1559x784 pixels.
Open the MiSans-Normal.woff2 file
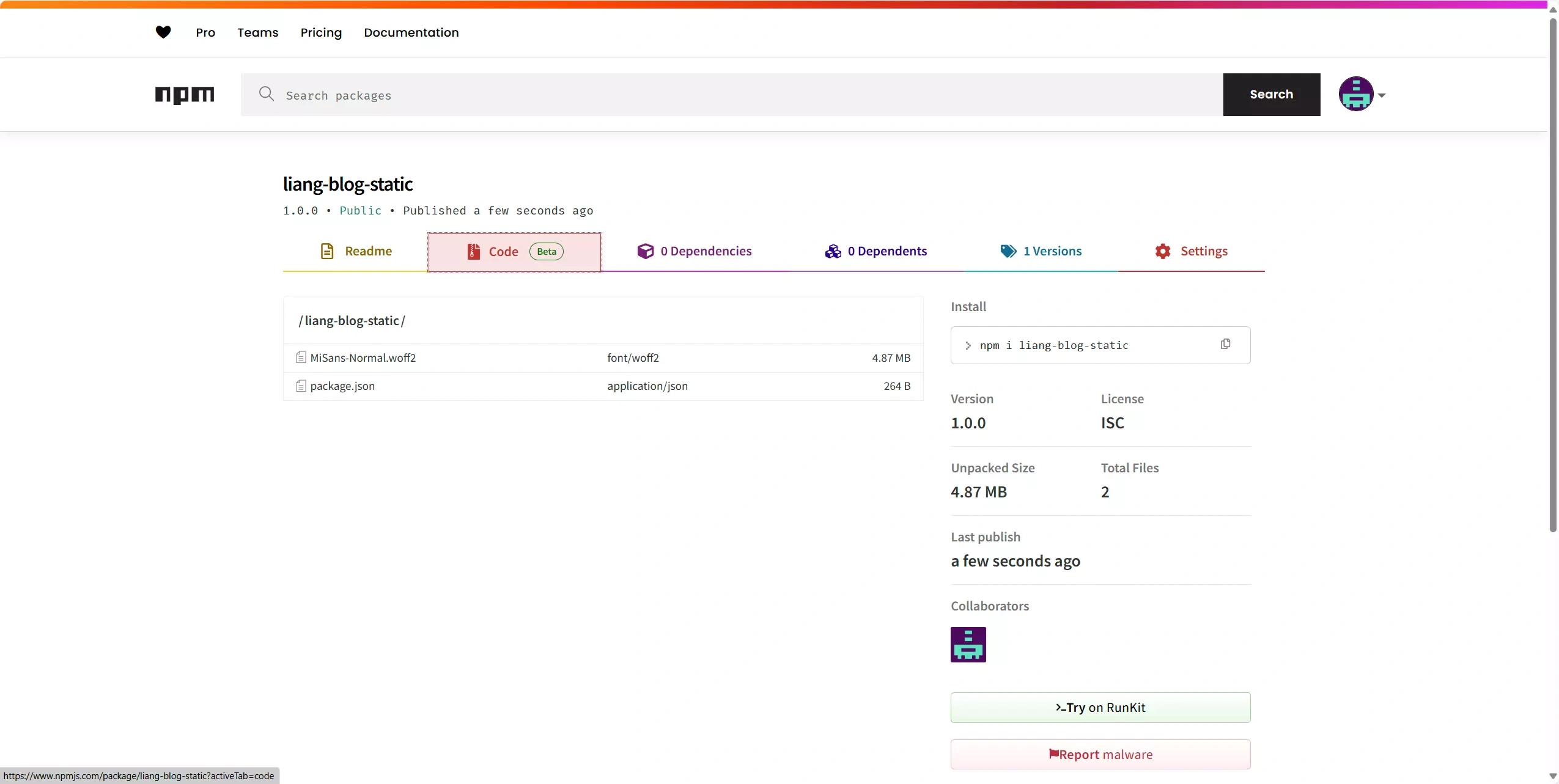(363, 358)
